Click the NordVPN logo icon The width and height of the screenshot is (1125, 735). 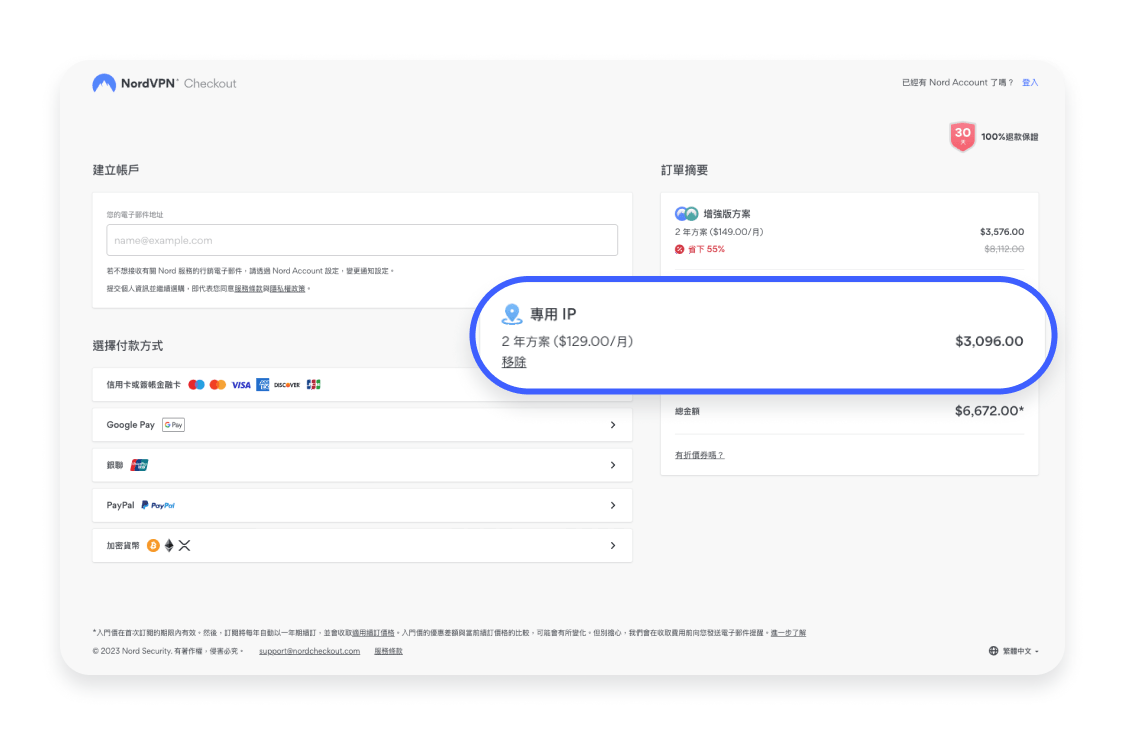click(x=104, y=83)
